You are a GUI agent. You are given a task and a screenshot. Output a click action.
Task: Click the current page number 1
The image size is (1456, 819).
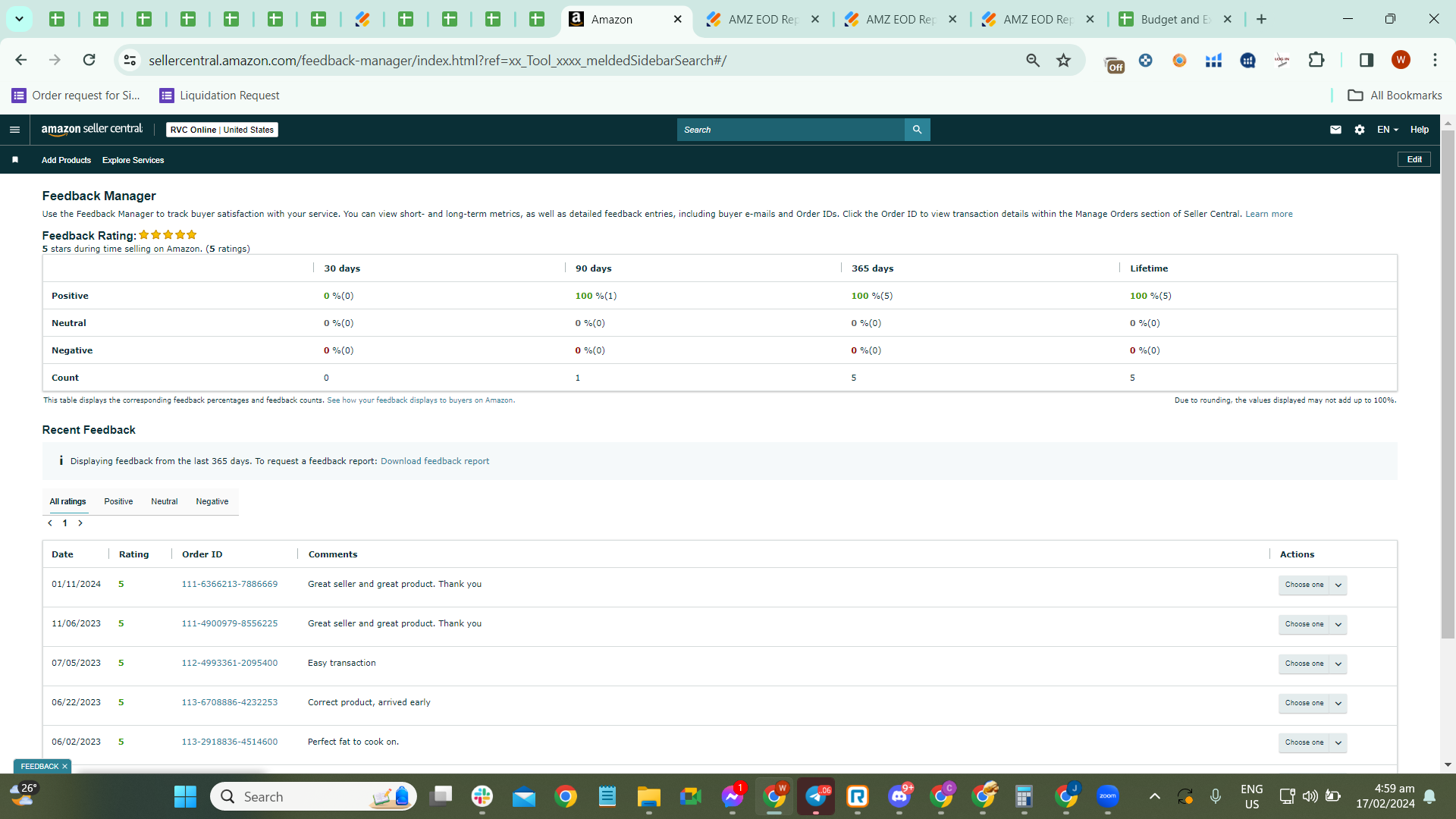pyautogui.click(x=65, y=523)
